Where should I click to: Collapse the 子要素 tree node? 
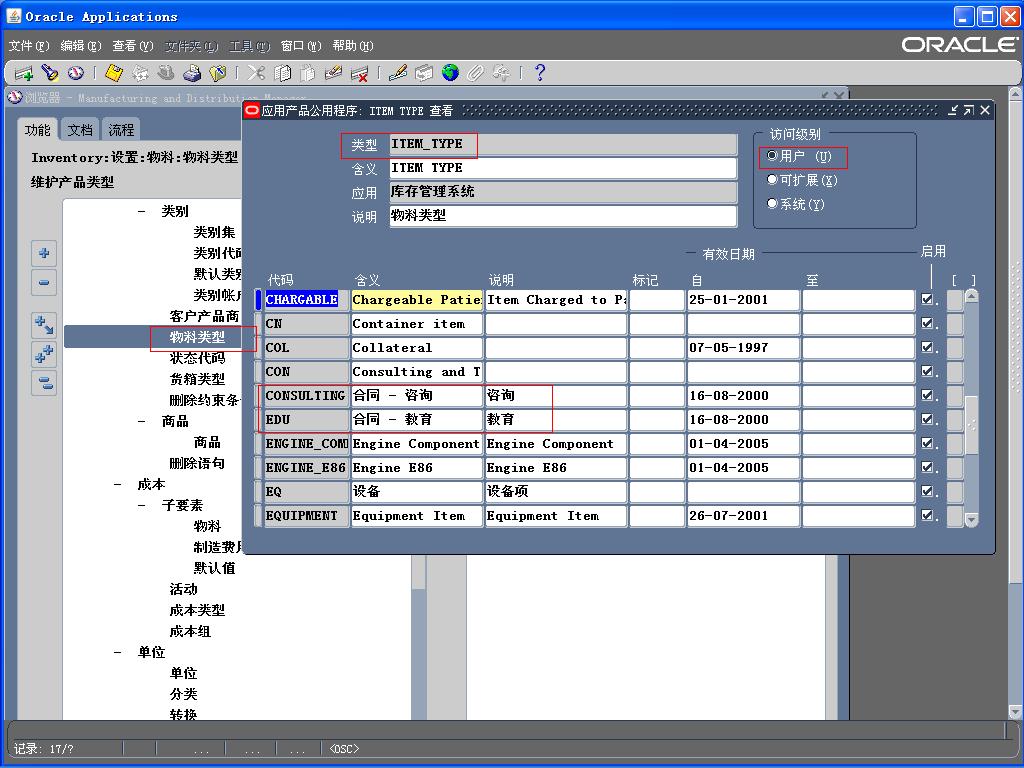[x=142, y=505]
